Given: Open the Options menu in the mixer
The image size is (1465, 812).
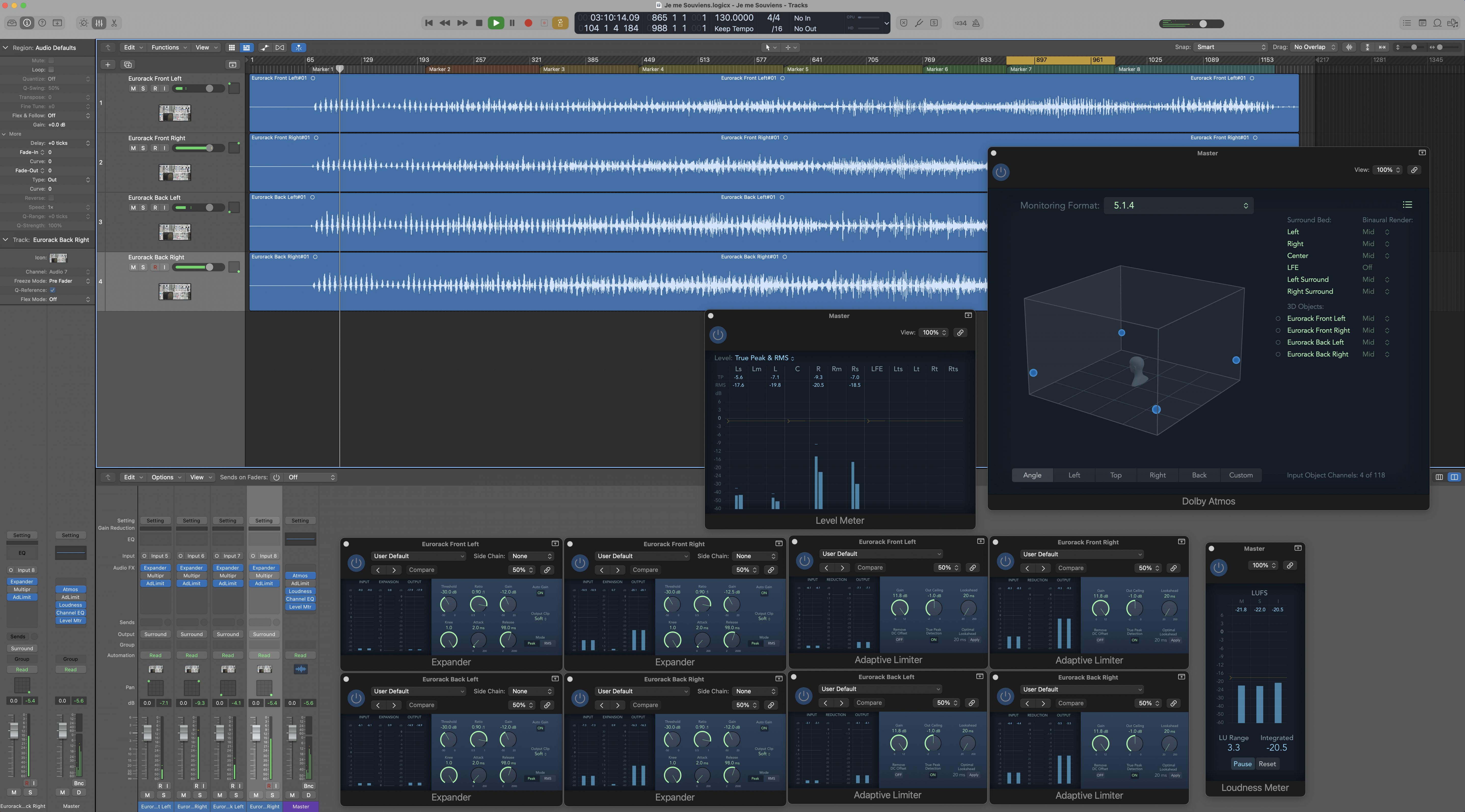Looking at the screenshot, I should 163,477.
